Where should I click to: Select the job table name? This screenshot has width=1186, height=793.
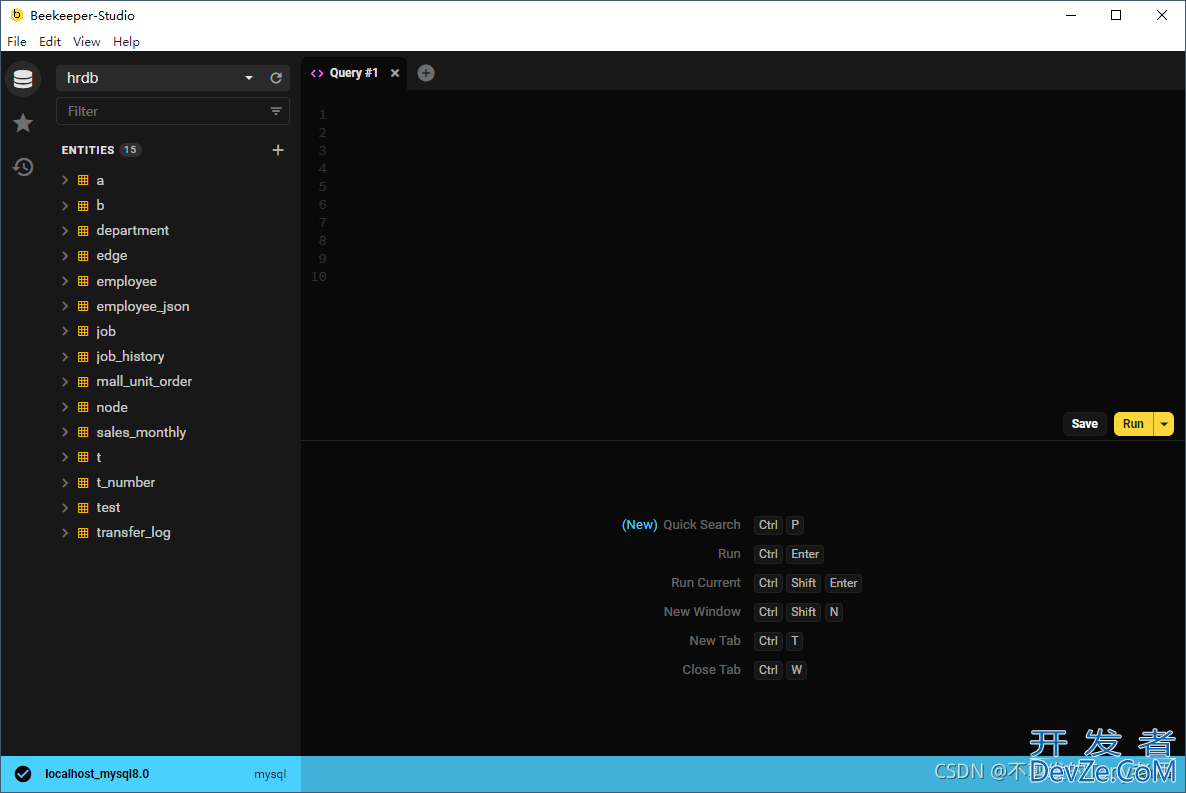[106, 331]
